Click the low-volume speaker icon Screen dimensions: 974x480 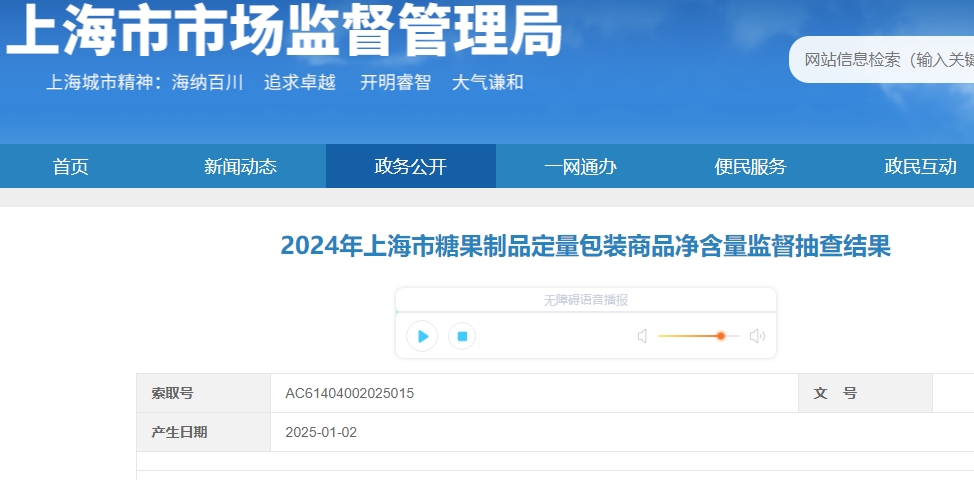click(642, 336)
